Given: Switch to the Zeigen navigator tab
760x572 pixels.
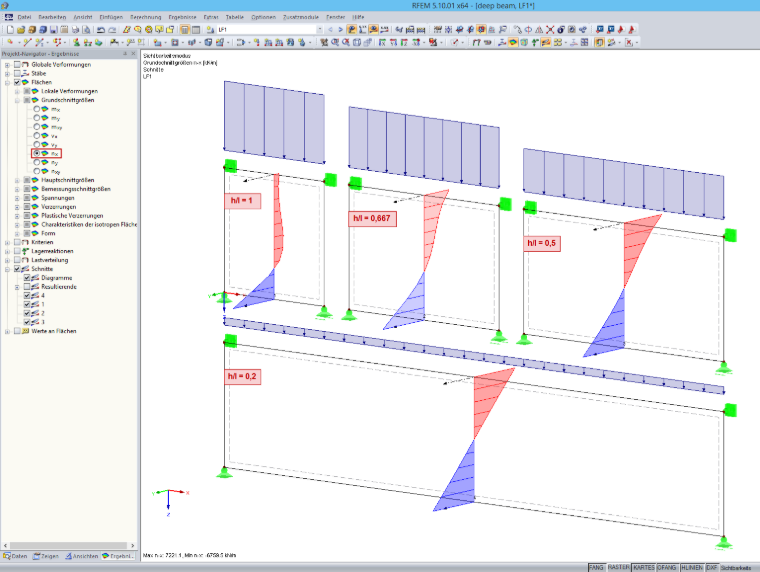Looking at the screenshot, I should [x=46, y=556].
